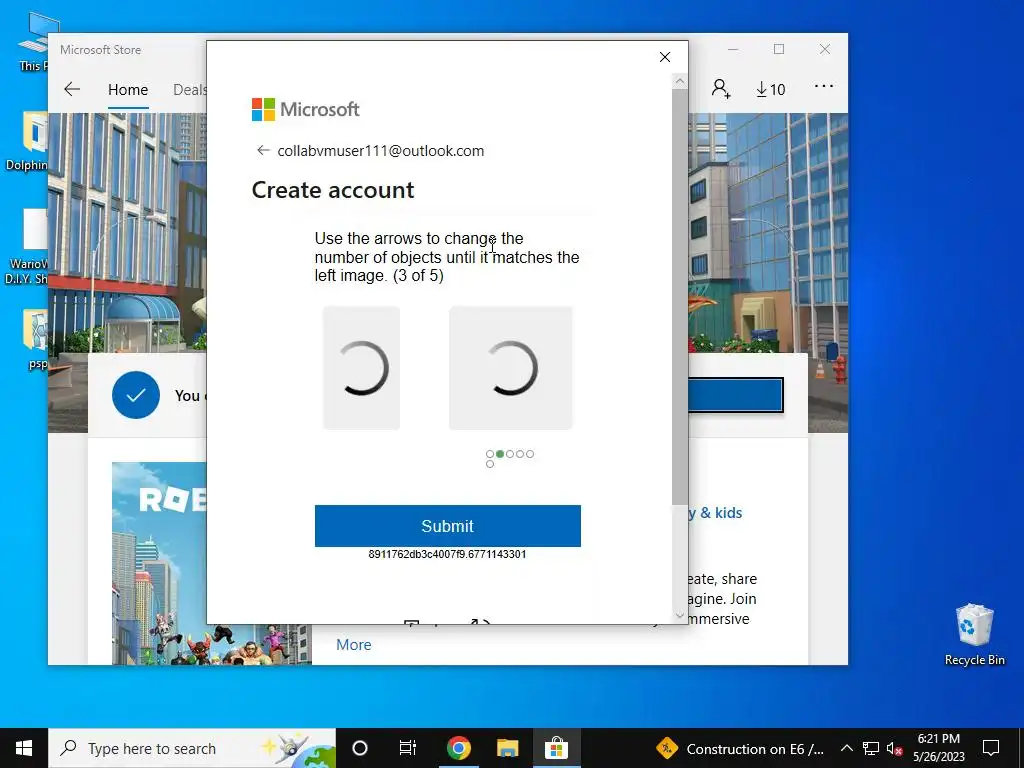The width and height of the screenshot is (1024, 768).
Task: Select the green progress dot indicator
Action: (x=500, y=454)
